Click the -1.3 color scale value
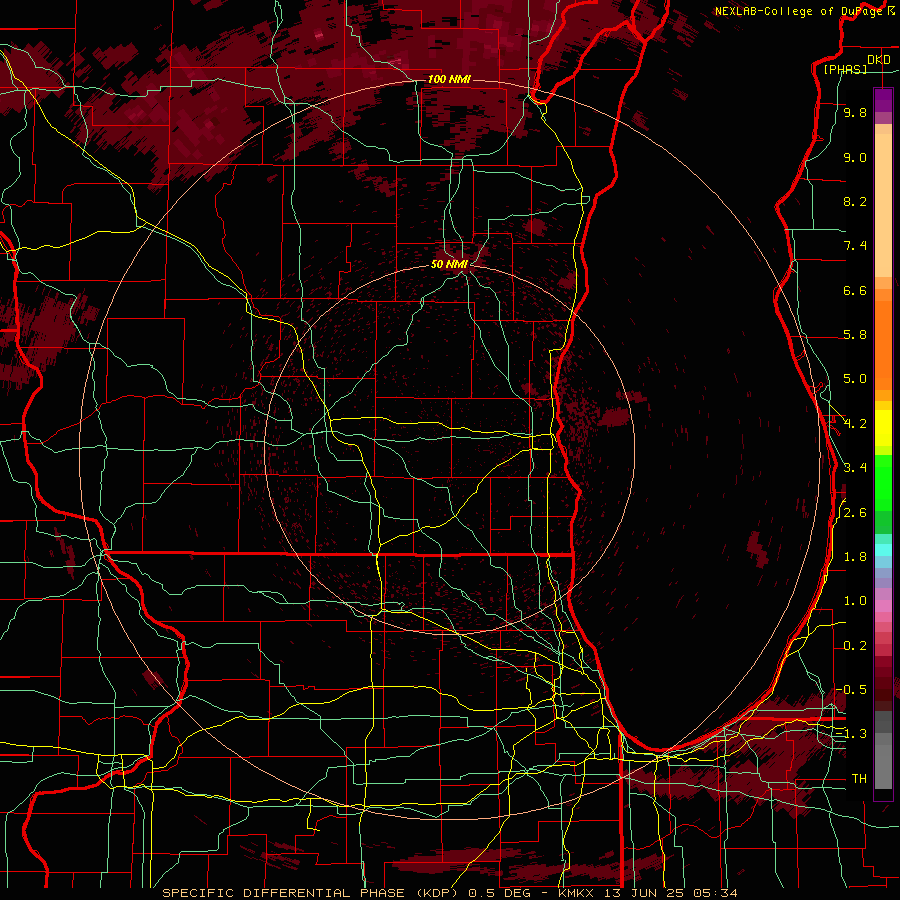 851,735
